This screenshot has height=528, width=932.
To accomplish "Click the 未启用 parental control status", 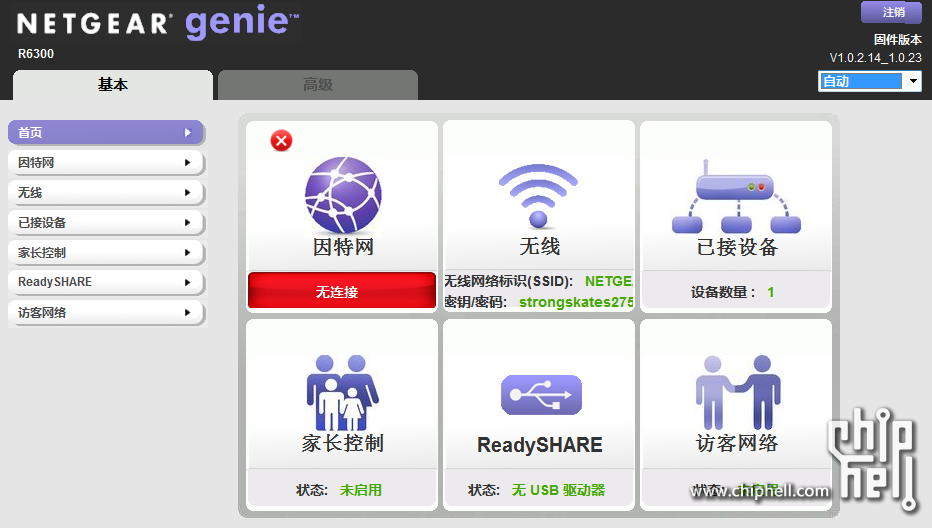I will point(361,490).
